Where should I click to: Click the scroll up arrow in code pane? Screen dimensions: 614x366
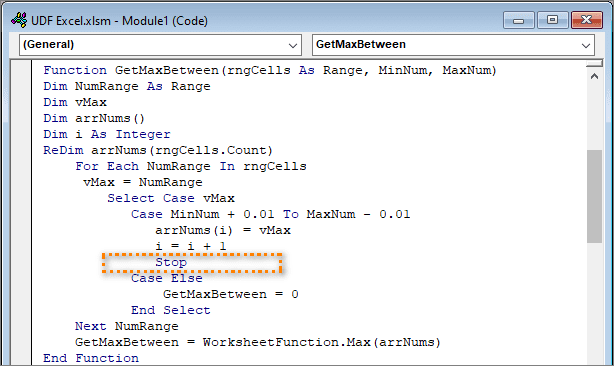[x=594, y=76]
